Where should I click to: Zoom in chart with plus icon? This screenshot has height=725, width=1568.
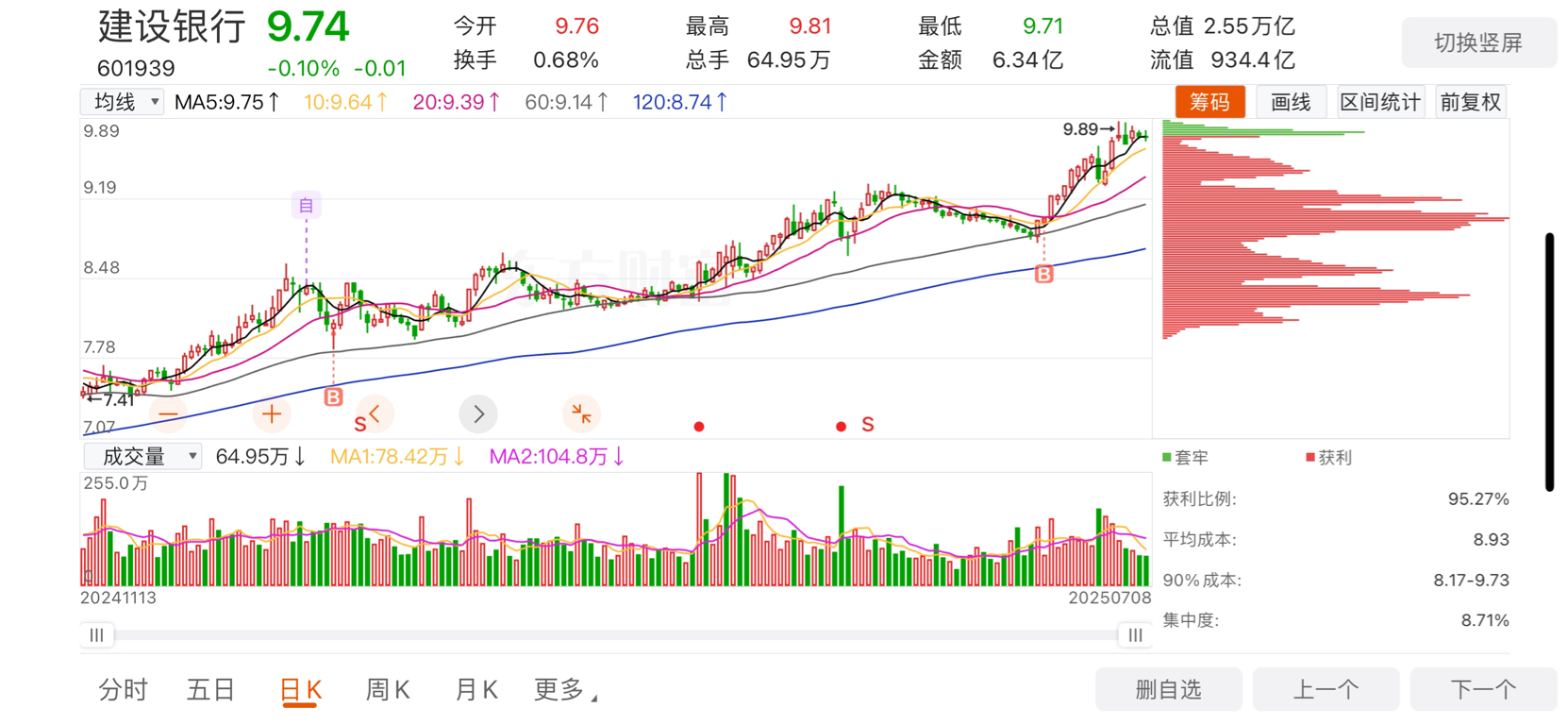click(272, 414)
